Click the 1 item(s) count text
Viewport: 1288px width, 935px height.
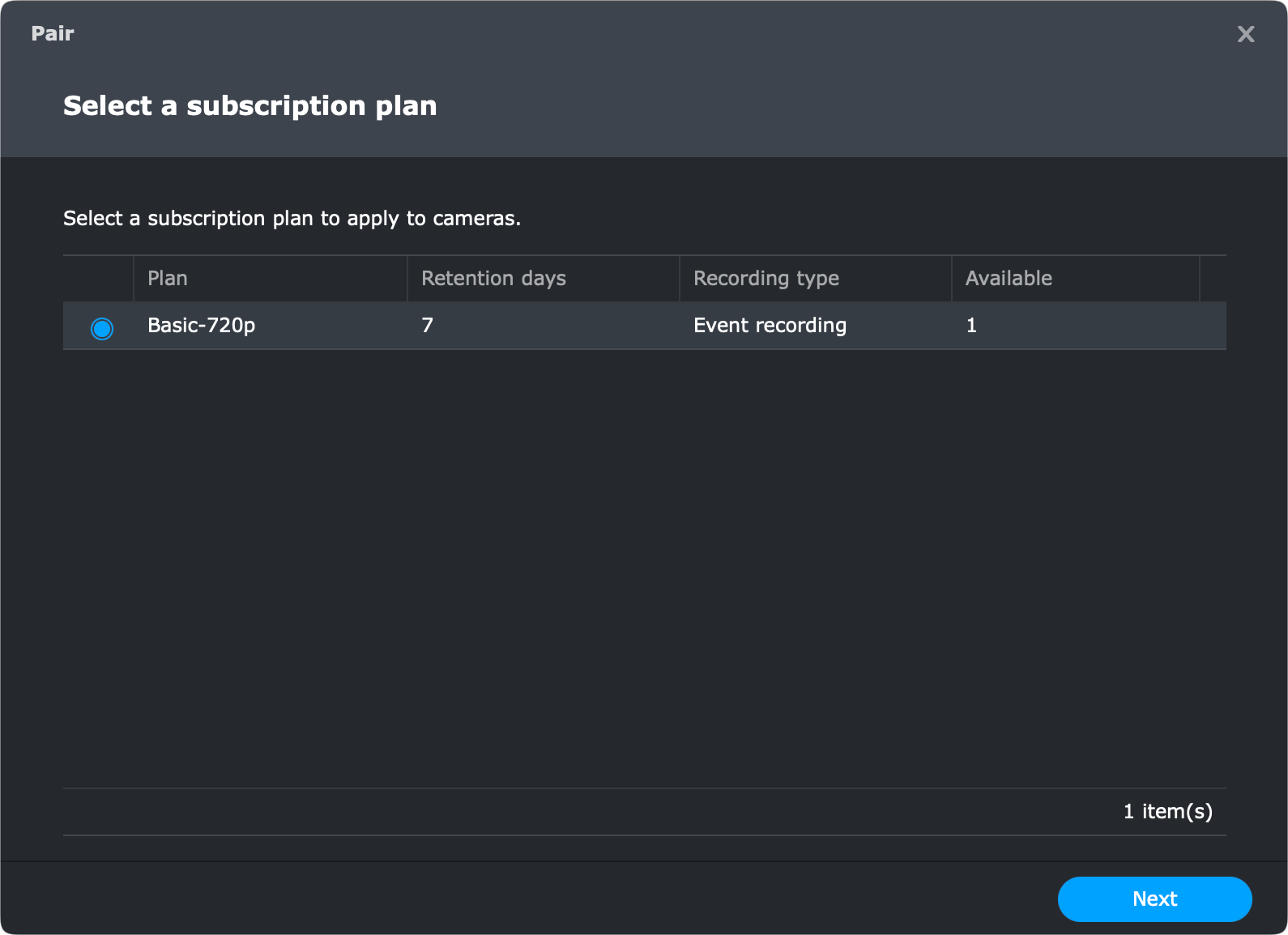1167,812
